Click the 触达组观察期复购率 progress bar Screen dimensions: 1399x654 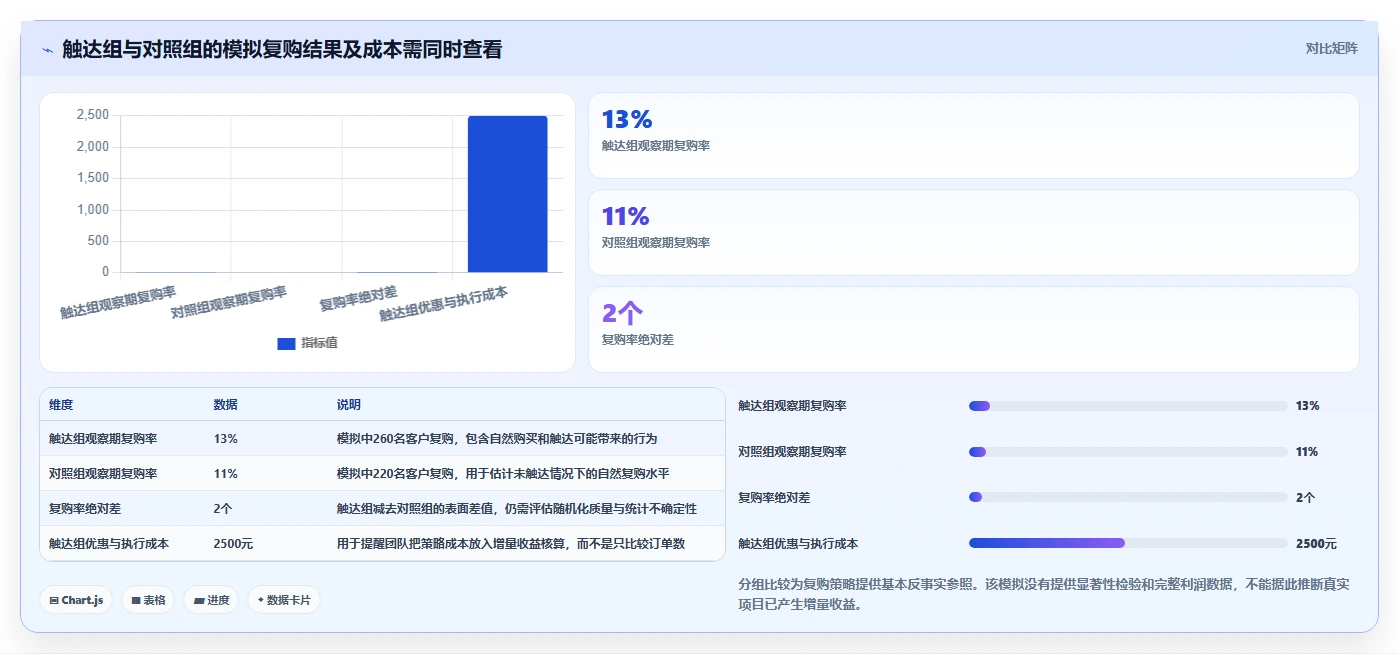click(1128, 406)
